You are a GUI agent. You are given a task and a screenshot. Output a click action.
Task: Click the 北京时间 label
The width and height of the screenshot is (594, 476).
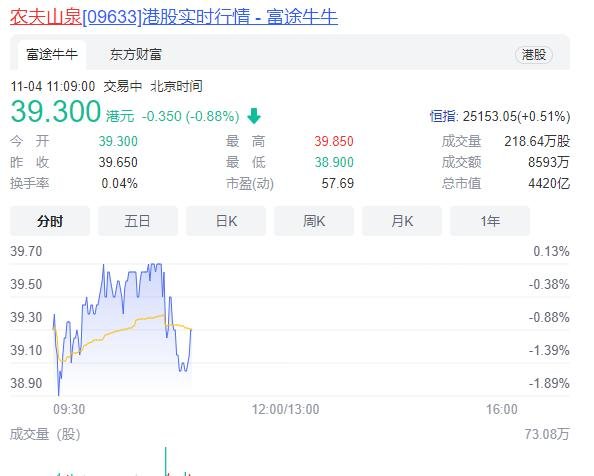[x=176, y=86]
